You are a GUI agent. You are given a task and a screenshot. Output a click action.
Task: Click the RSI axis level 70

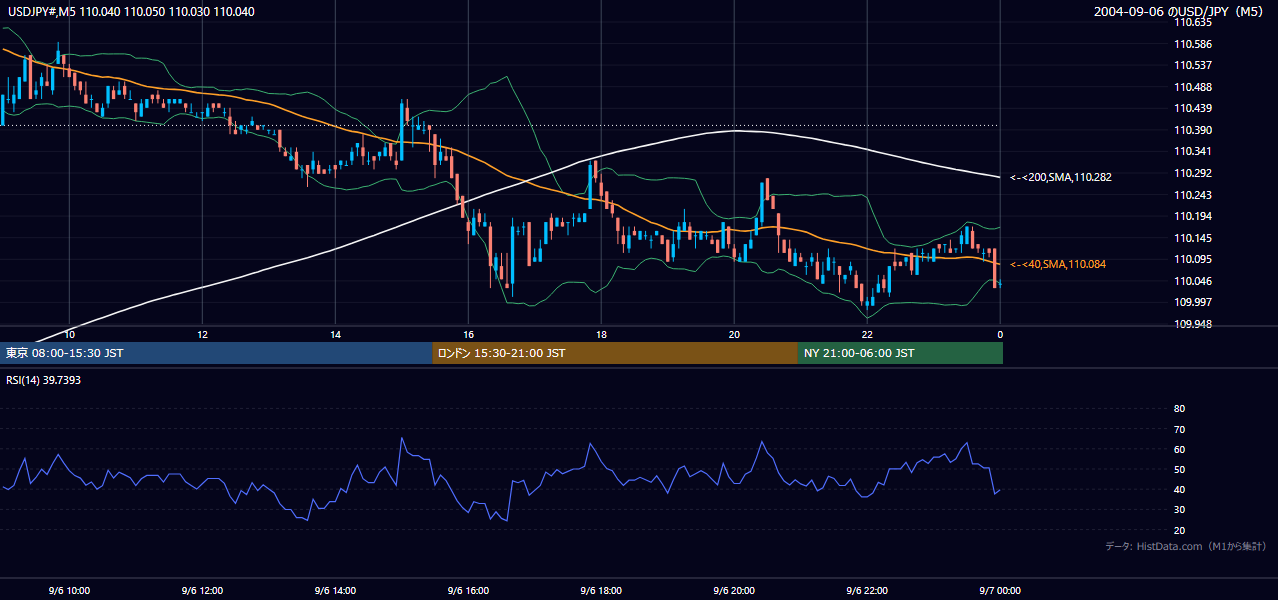pyautogui.click(x=1179, y=429)
